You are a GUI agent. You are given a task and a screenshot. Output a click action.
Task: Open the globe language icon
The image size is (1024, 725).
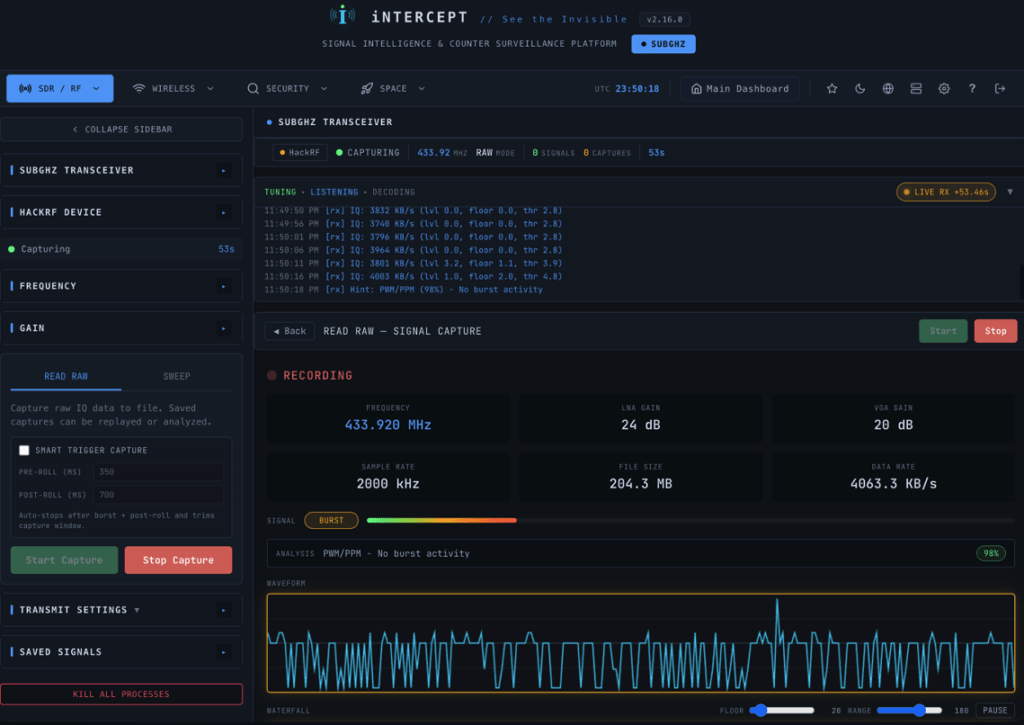pyautogui.click(x=887, y=88)
